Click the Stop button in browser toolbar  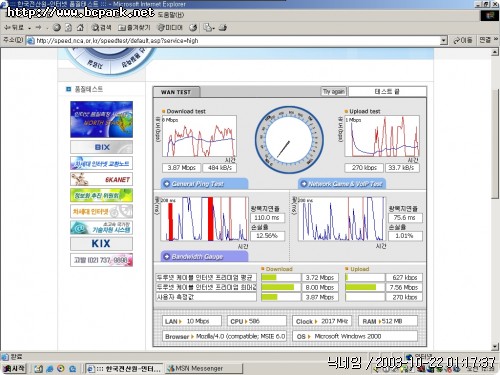pos(57,28)
